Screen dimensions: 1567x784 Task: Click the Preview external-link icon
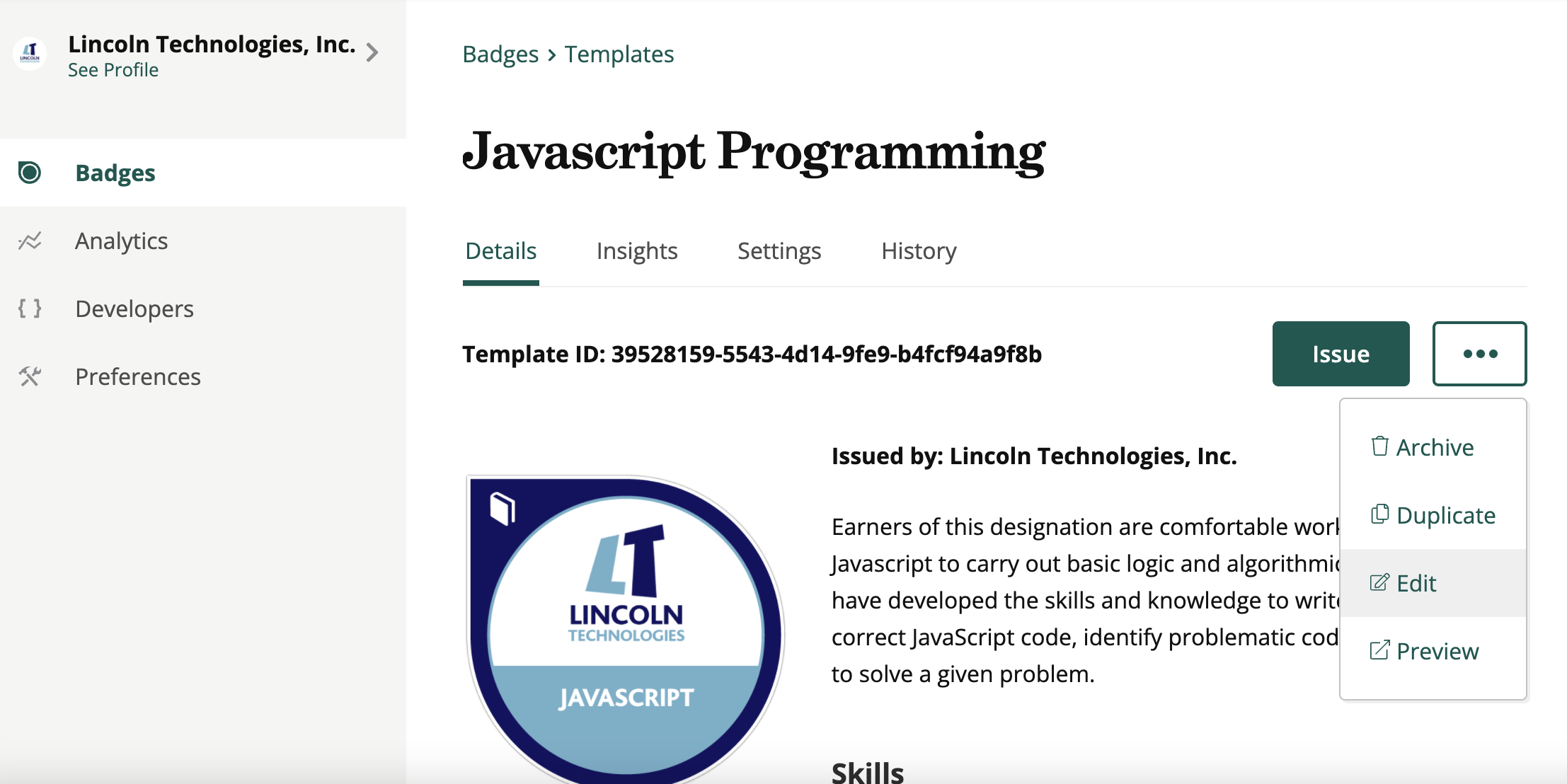coord(1379,650)
